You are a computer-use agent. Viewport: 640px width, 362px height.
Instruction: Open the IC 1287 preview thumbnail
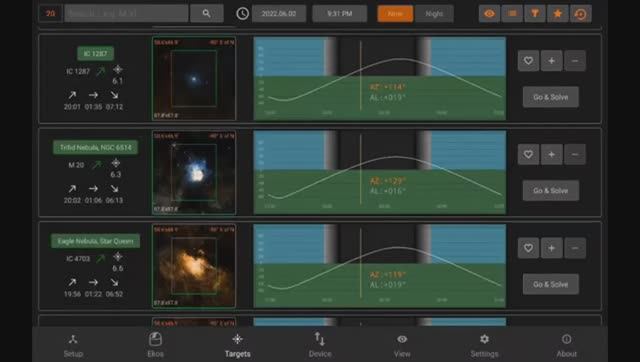click(x=194, y=79)
